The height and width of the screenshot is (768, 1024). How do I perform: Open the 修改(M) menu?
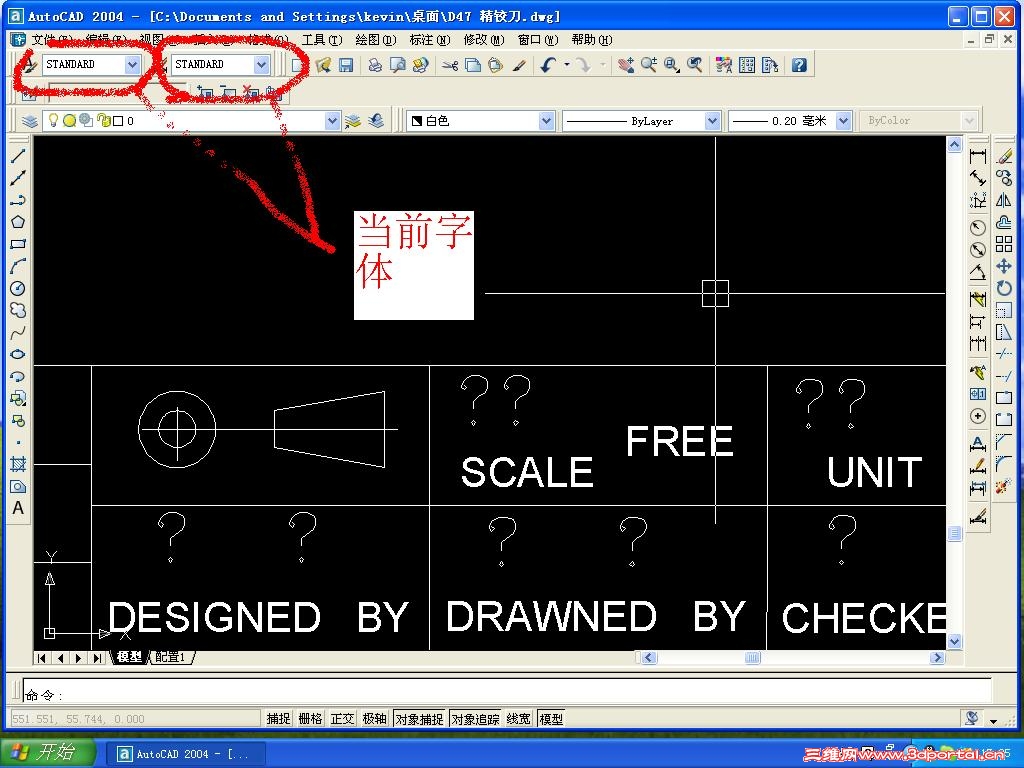pos(484,40)
